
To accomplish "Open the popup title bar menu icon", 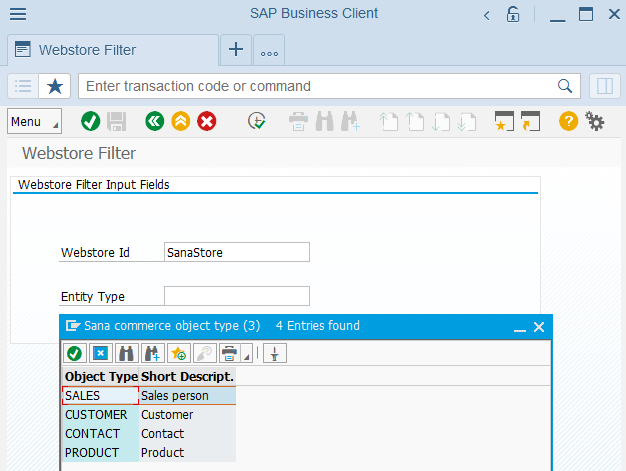I will [73, 326].
